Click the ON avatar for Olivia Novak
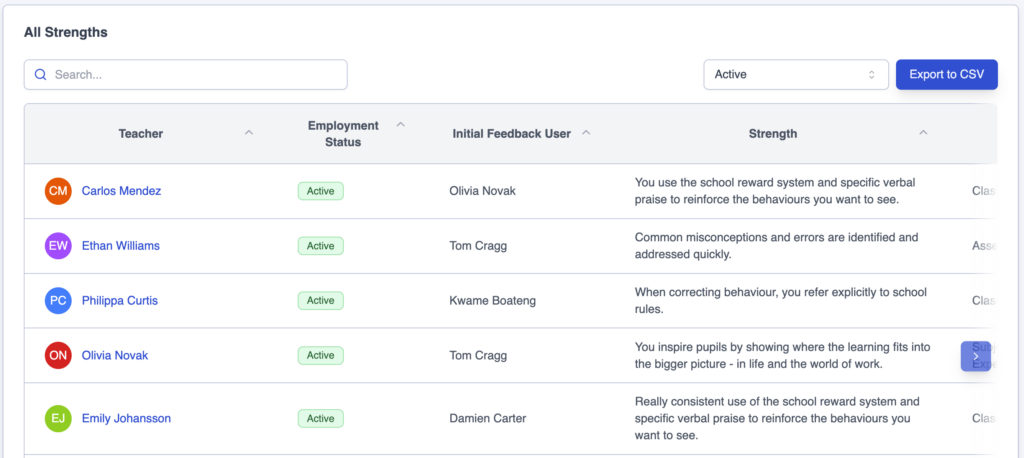The height and width of the screenshot is (458, 1024). pos(59,355)
